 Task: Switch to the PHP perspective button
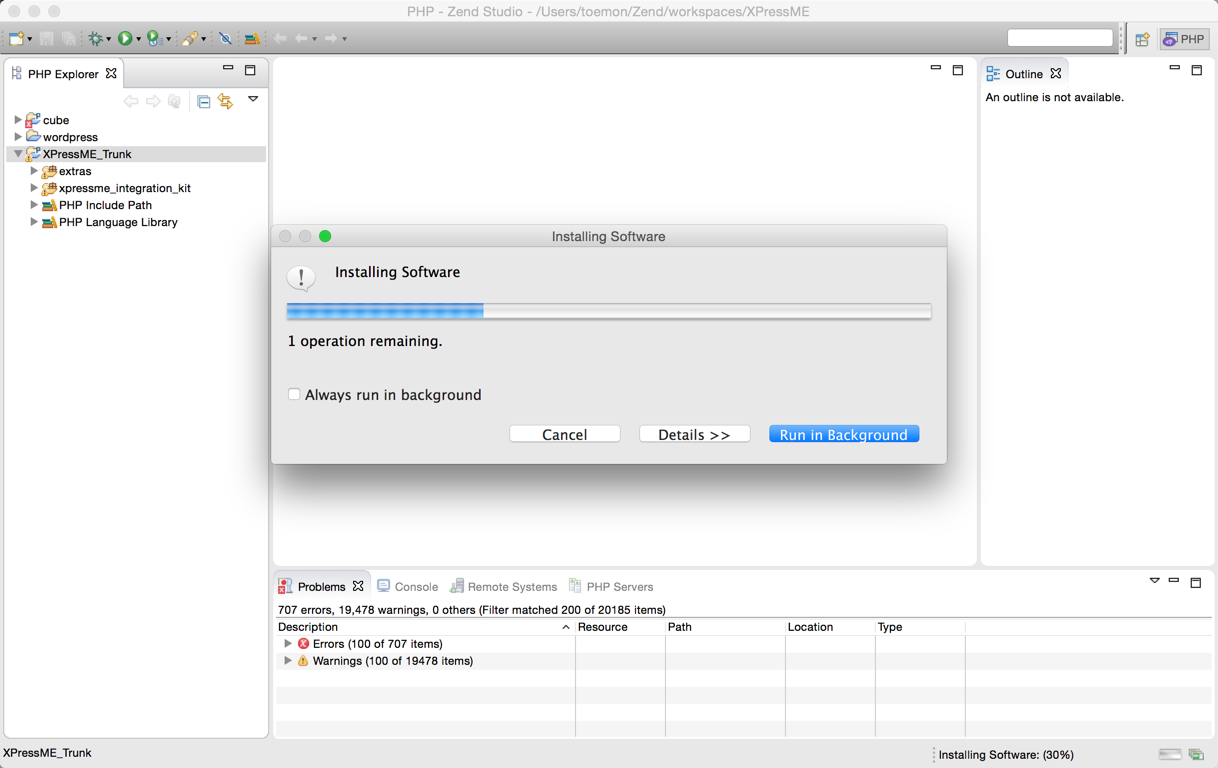point(1184,40)
